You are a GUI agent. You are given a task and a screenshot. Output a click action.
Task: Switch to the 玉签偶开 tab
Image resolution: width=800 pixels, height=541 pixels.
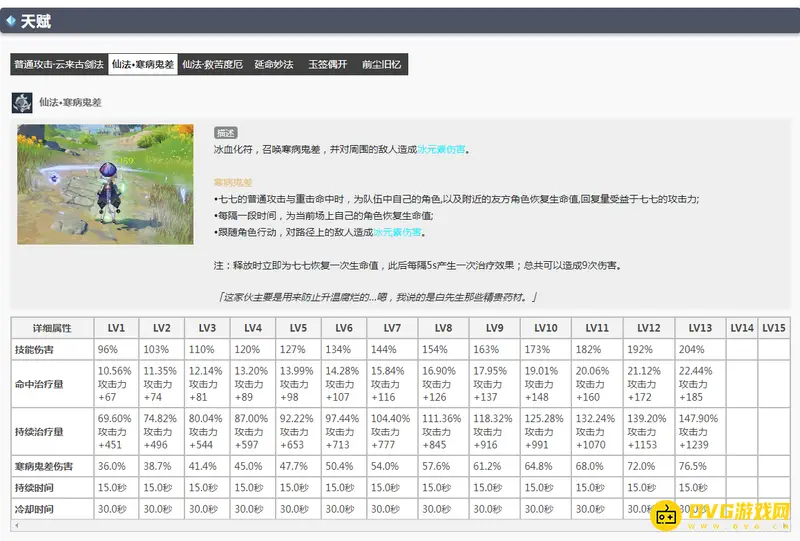coord(327,64)
